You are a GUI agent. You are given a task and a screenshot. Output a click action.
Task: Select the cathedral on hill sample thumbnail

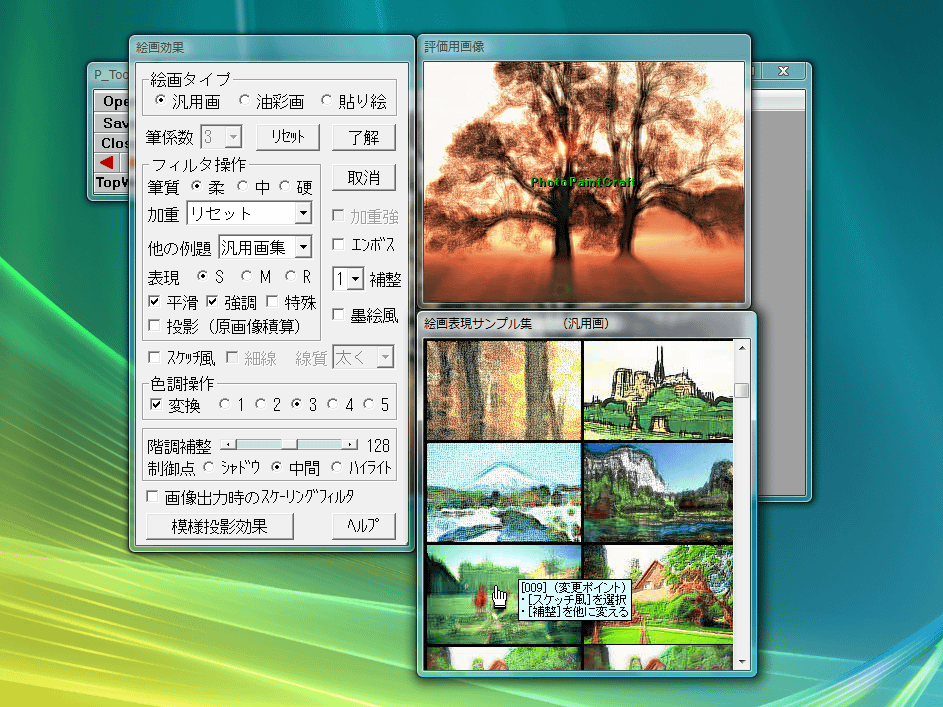pos(658,390)
